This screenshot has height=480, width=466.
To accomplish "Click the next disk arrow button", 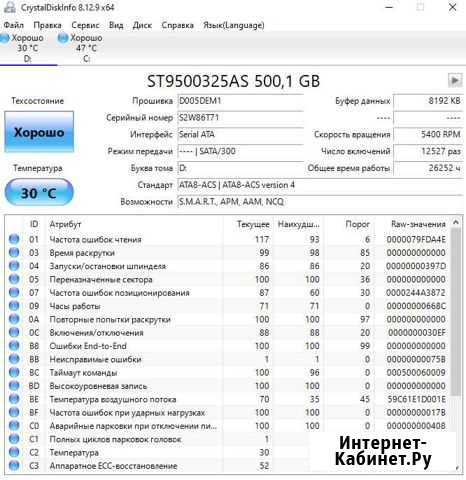I will [x=455, y=80].
